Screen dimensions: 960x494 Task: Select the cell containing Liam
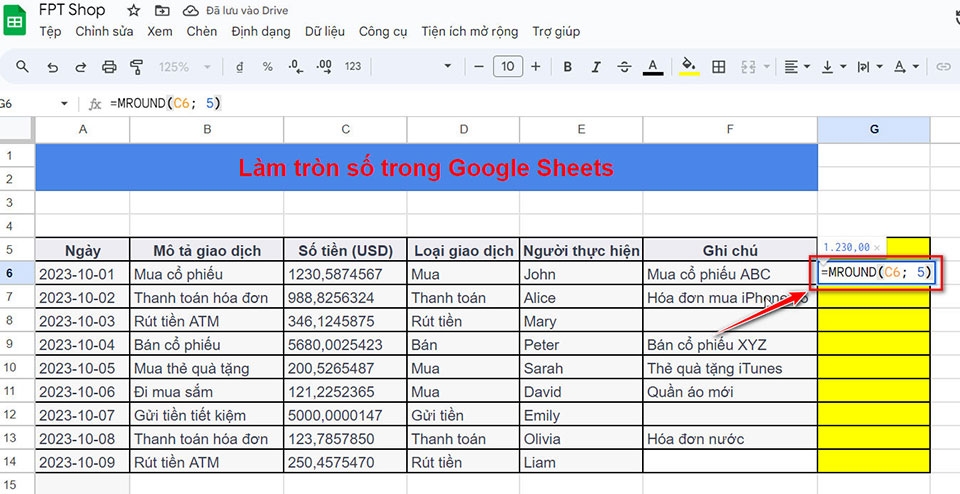[581, 462]
